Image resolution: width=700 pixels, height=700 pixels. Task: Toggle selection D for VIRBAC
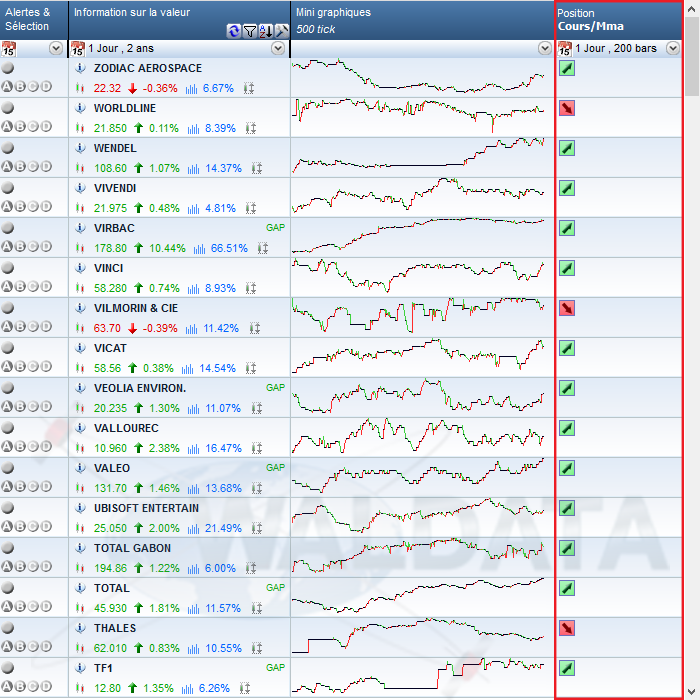coord(46,246)
